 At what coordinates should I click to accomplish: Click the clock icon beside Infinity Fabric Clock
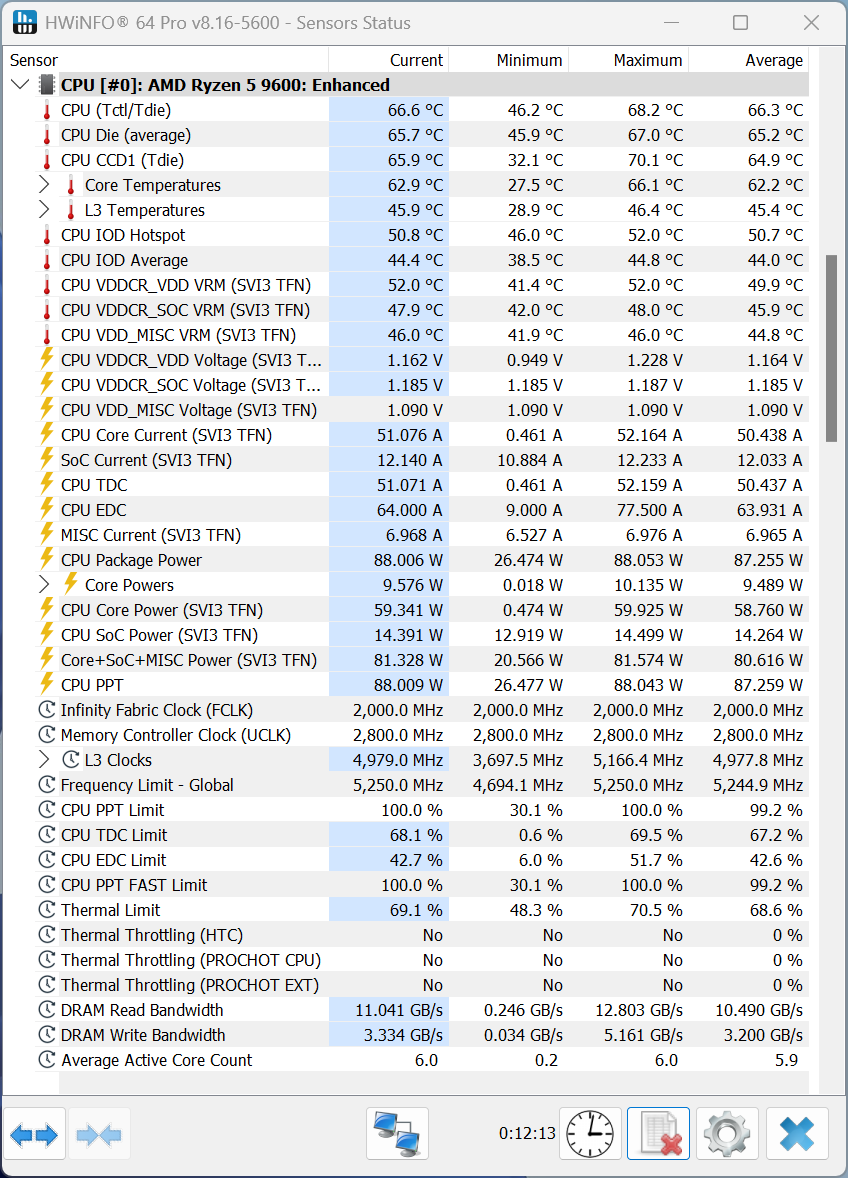tap(45, 710)
